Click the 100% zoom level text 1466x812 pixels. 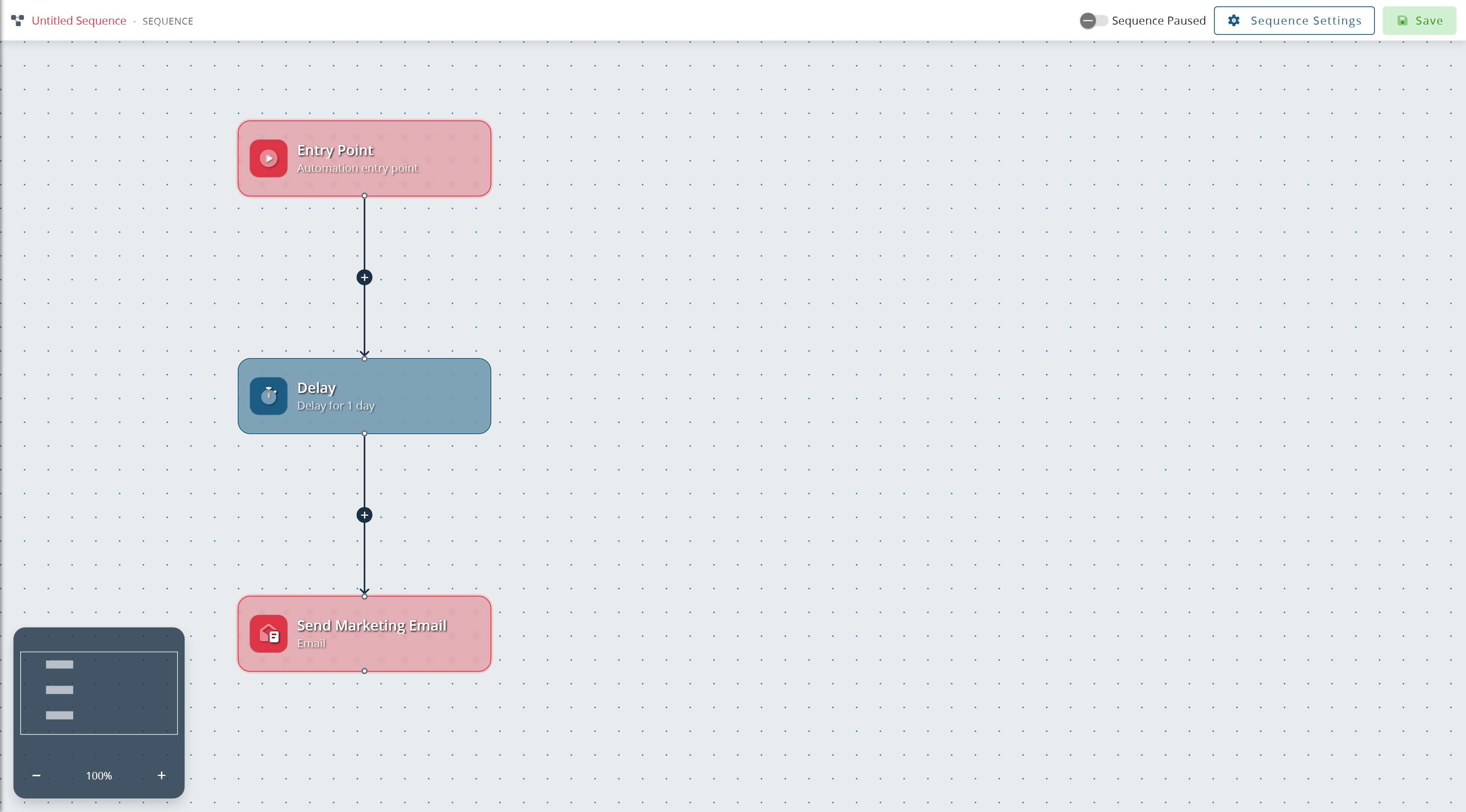[99, 776]
